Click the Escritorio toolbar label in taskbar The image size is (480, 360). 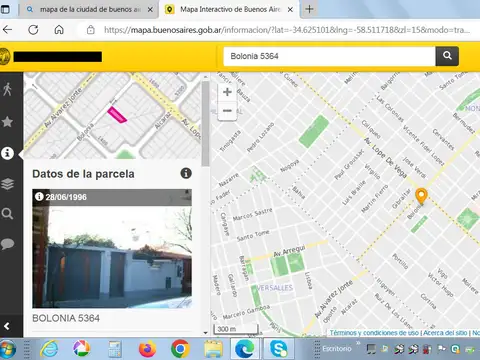(337, 349)
